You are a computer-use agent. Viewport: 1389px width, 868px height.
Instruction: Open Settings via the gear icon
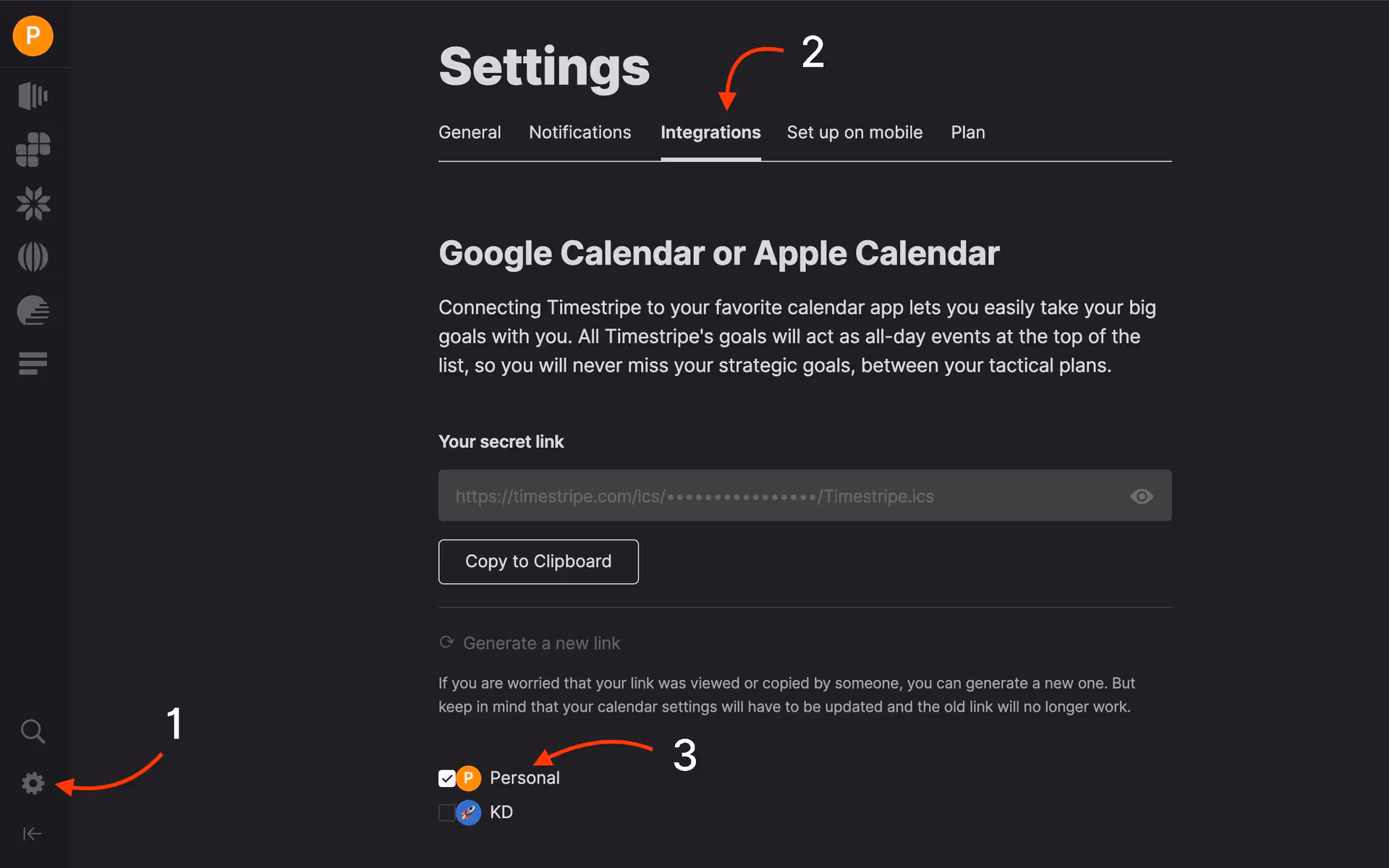33,783
